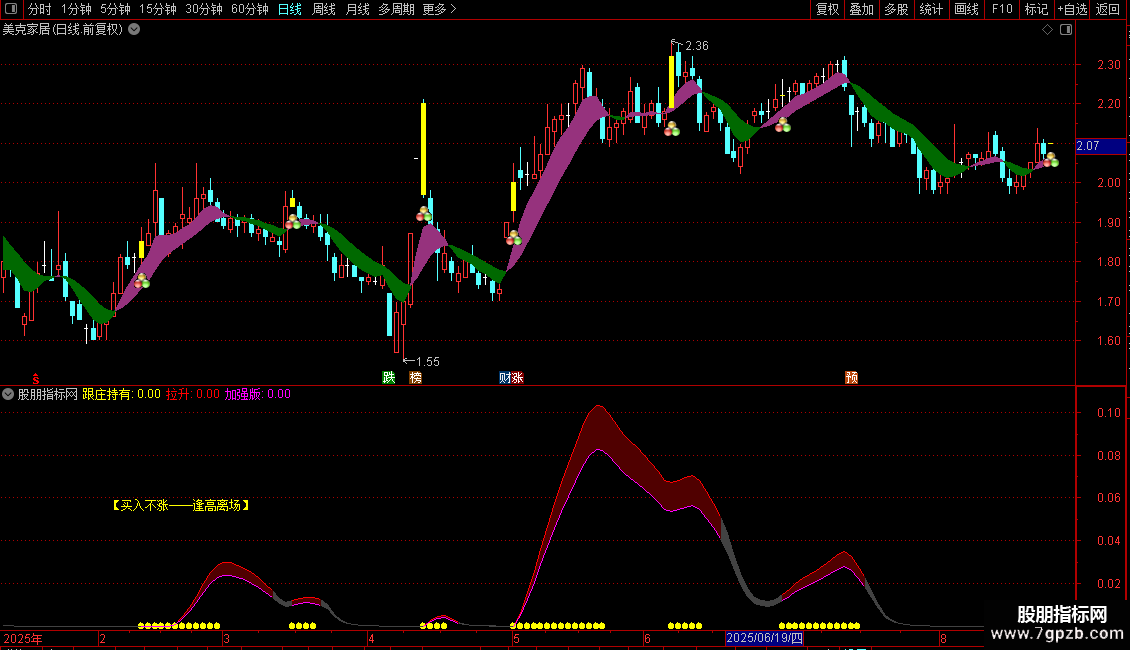
Task: Toggle the split-window square icon above the chart
Action: [x=1066, y=30]
